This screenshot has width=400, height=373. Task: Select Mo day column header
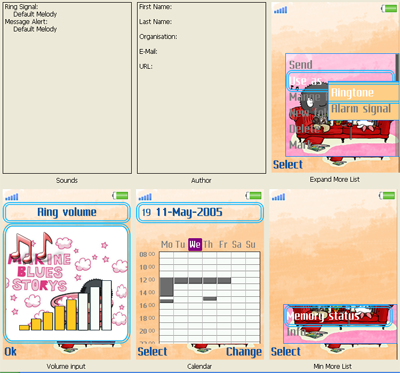click(166, 245)
